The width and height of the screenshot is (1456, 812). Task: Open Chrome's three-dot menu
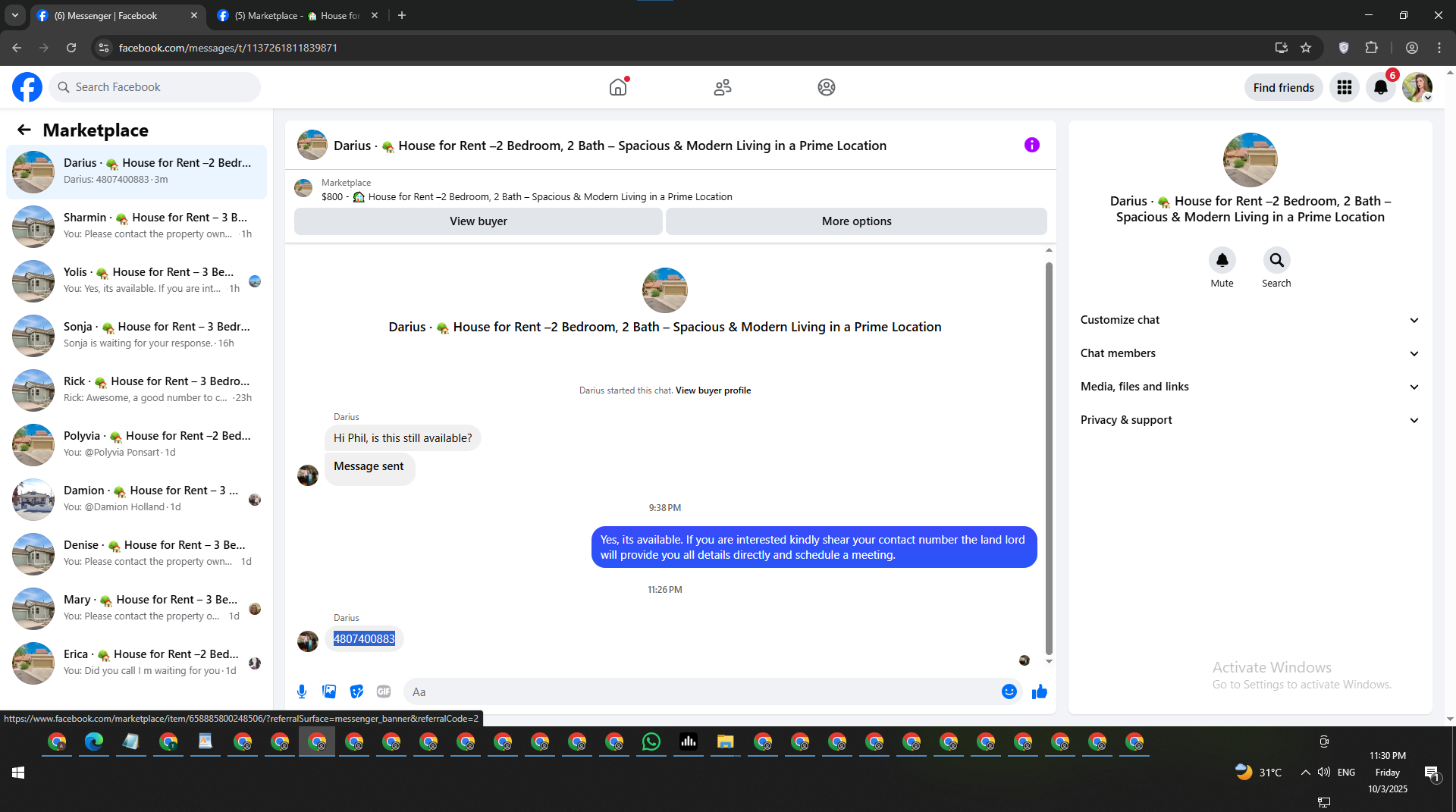pyautogui.click(x=1439, y=48)
